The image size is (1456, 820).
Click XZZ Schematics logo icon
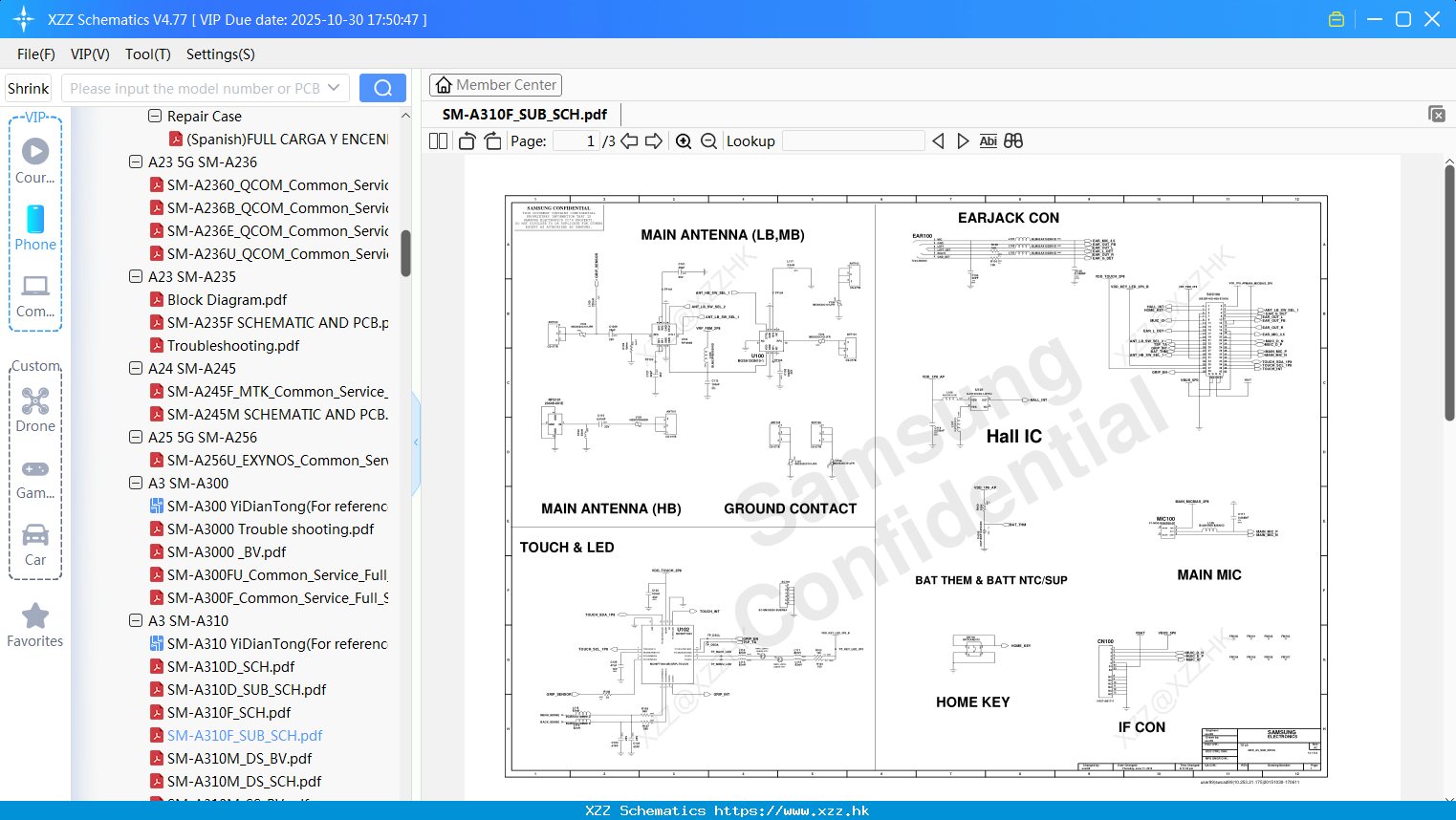(24, 19)
